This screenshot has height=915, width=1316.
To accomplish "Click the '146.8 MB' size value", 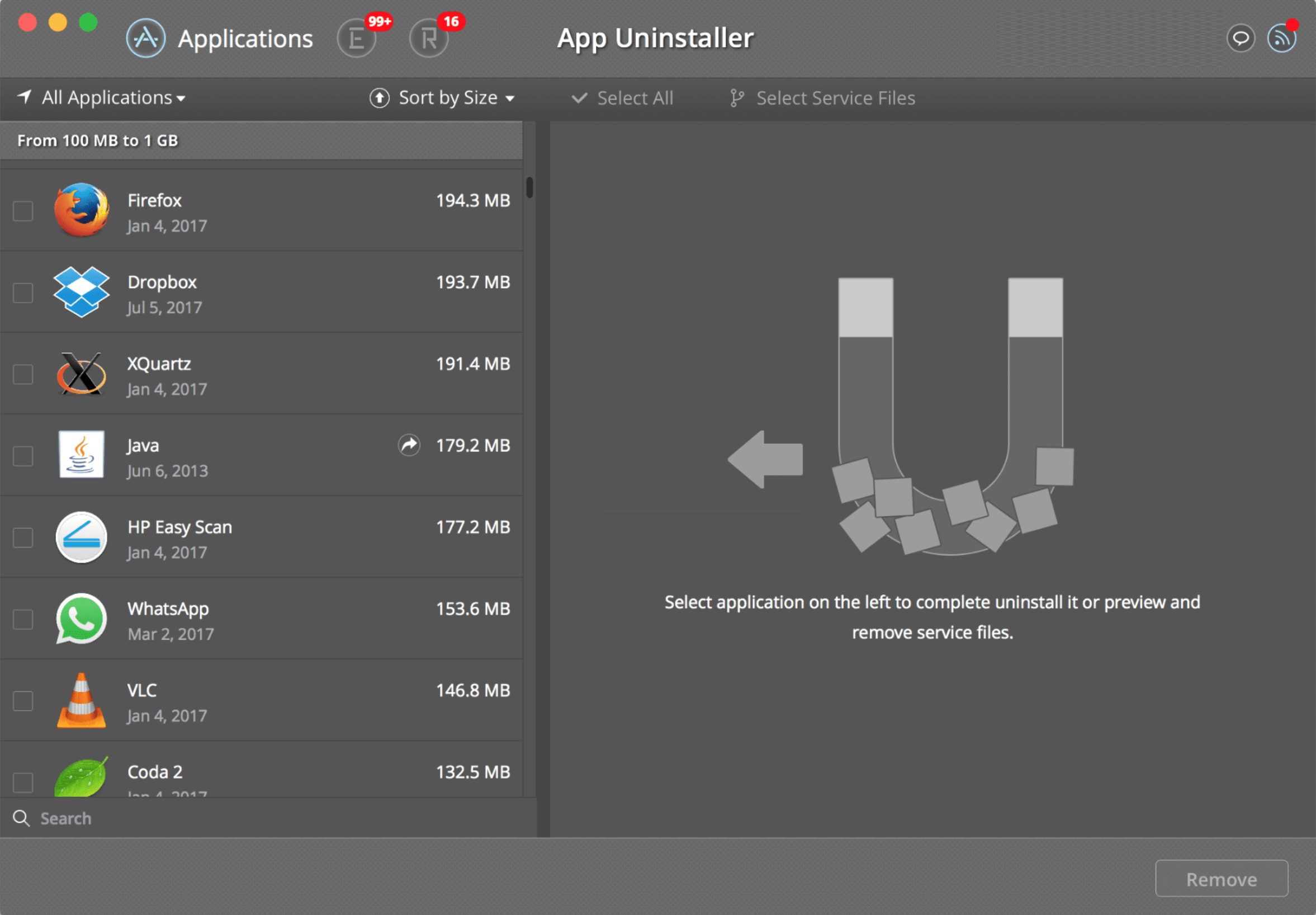I will point(472,690).
